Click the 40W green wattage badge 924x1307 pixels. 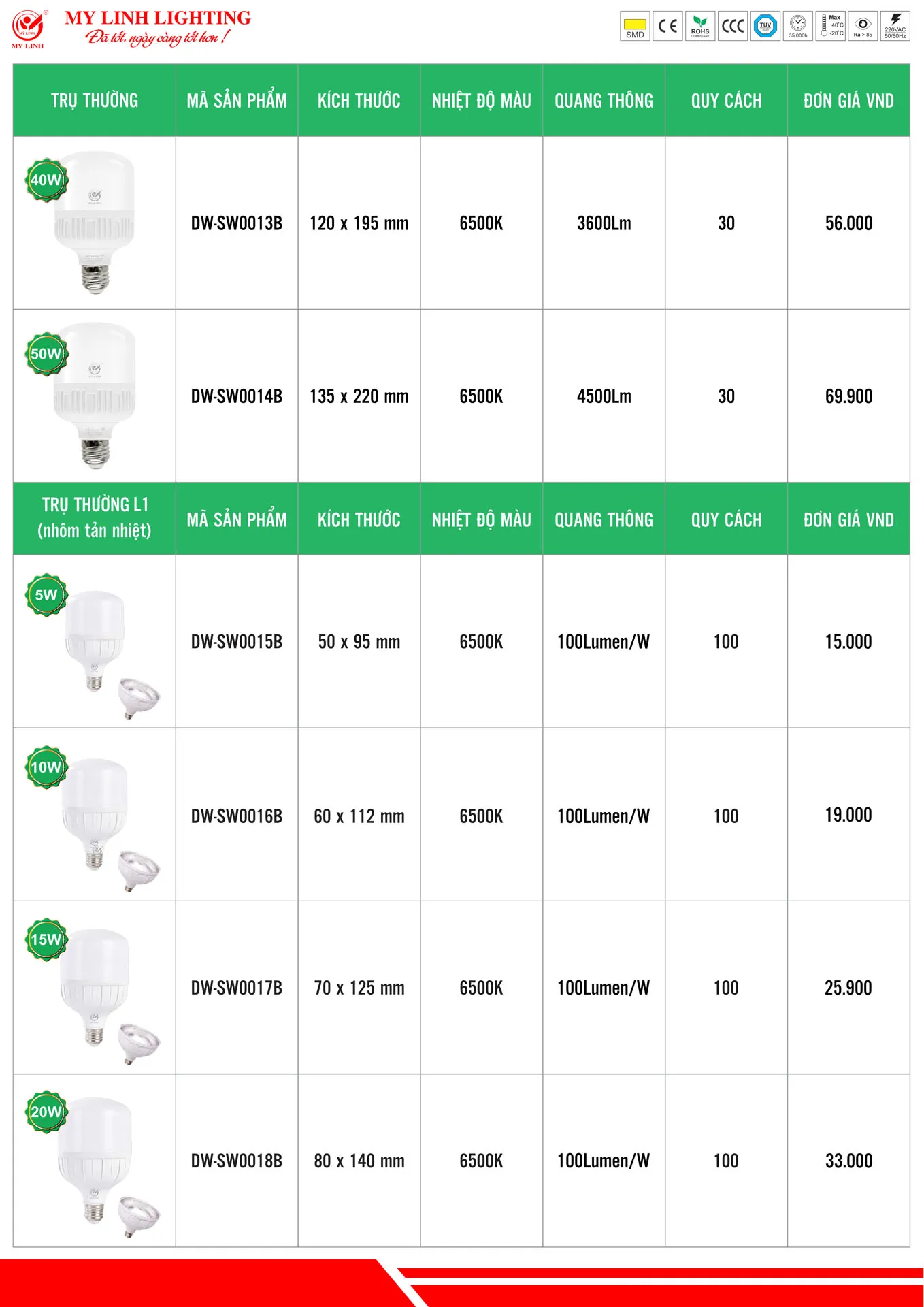pyautogui.click(x=46, y=180)
